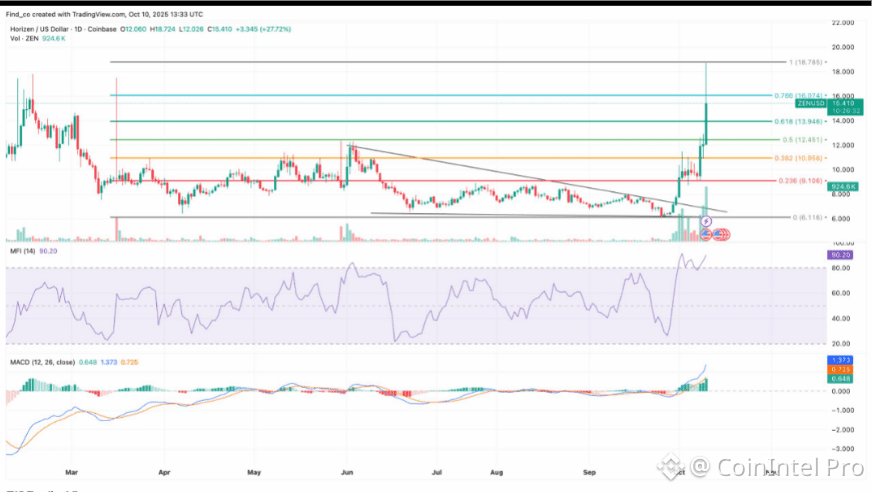872x492 pixels.
Task: Click the Fibonacci level label 0 (6.116)
Action: [807, 217]
